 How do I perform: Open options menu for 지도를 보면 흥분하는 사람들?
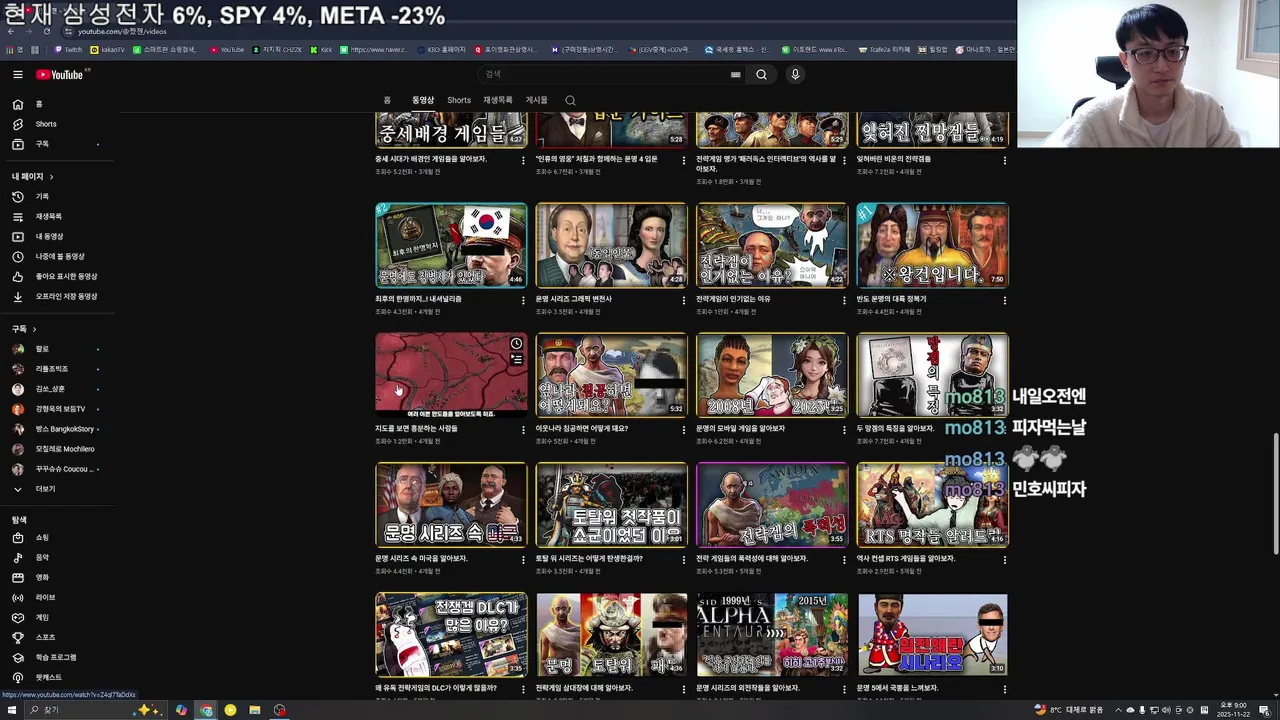tap(523, 430)
